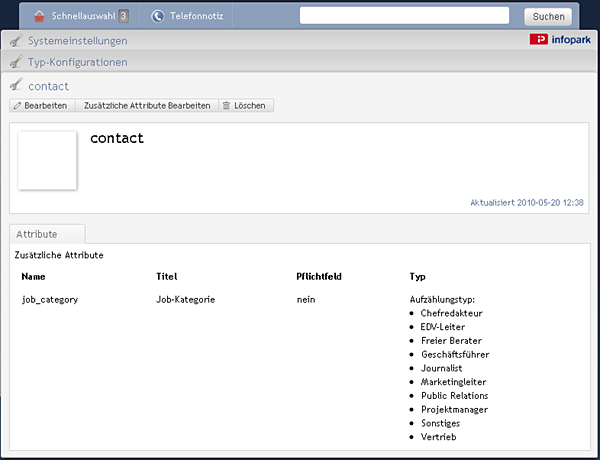The width and height of the screenshot is (600, 460).
Task: Click the Geschäftsführer list entry
Action: (455, 354)
